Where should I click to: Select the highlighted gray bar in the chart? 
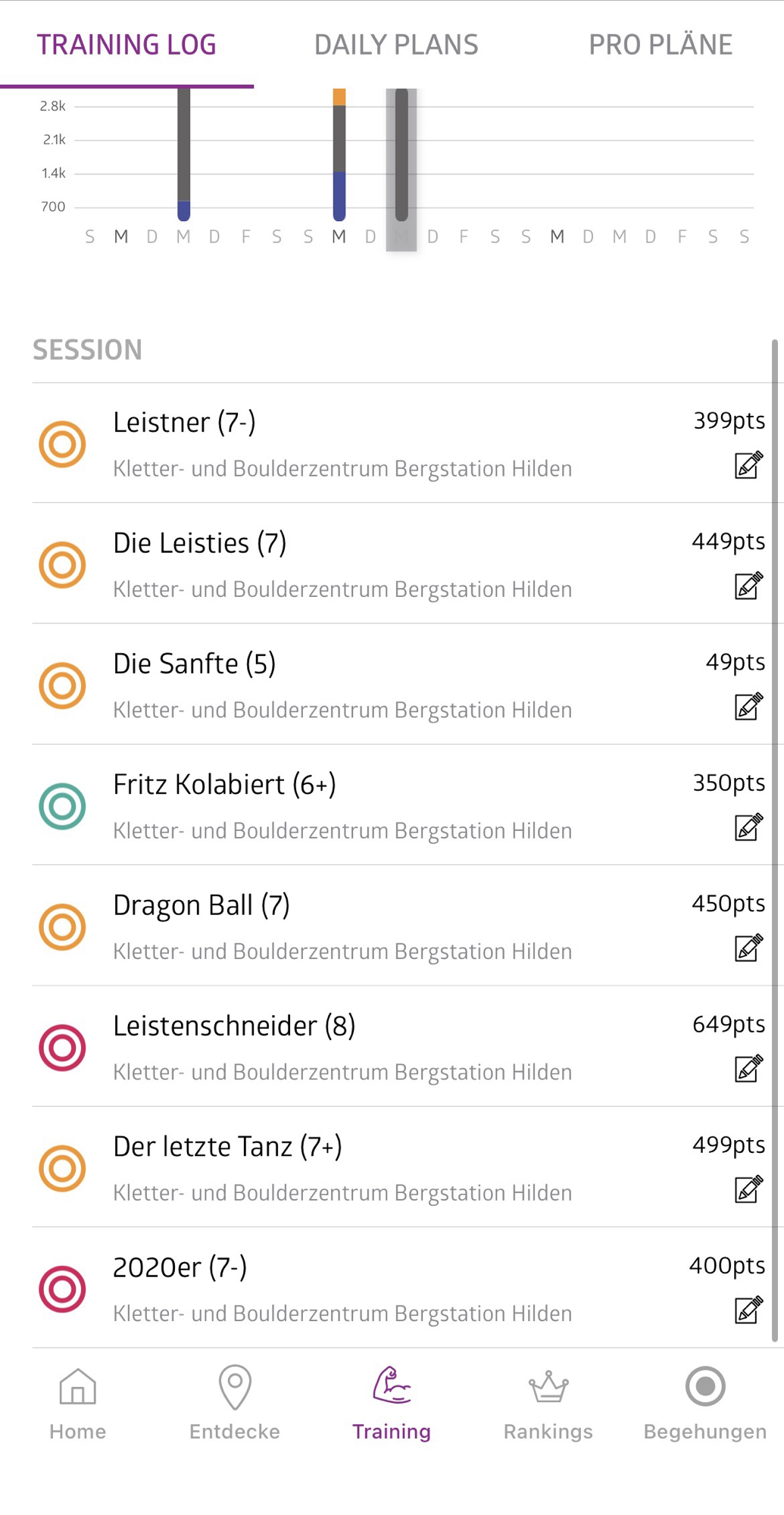[401, 155]
